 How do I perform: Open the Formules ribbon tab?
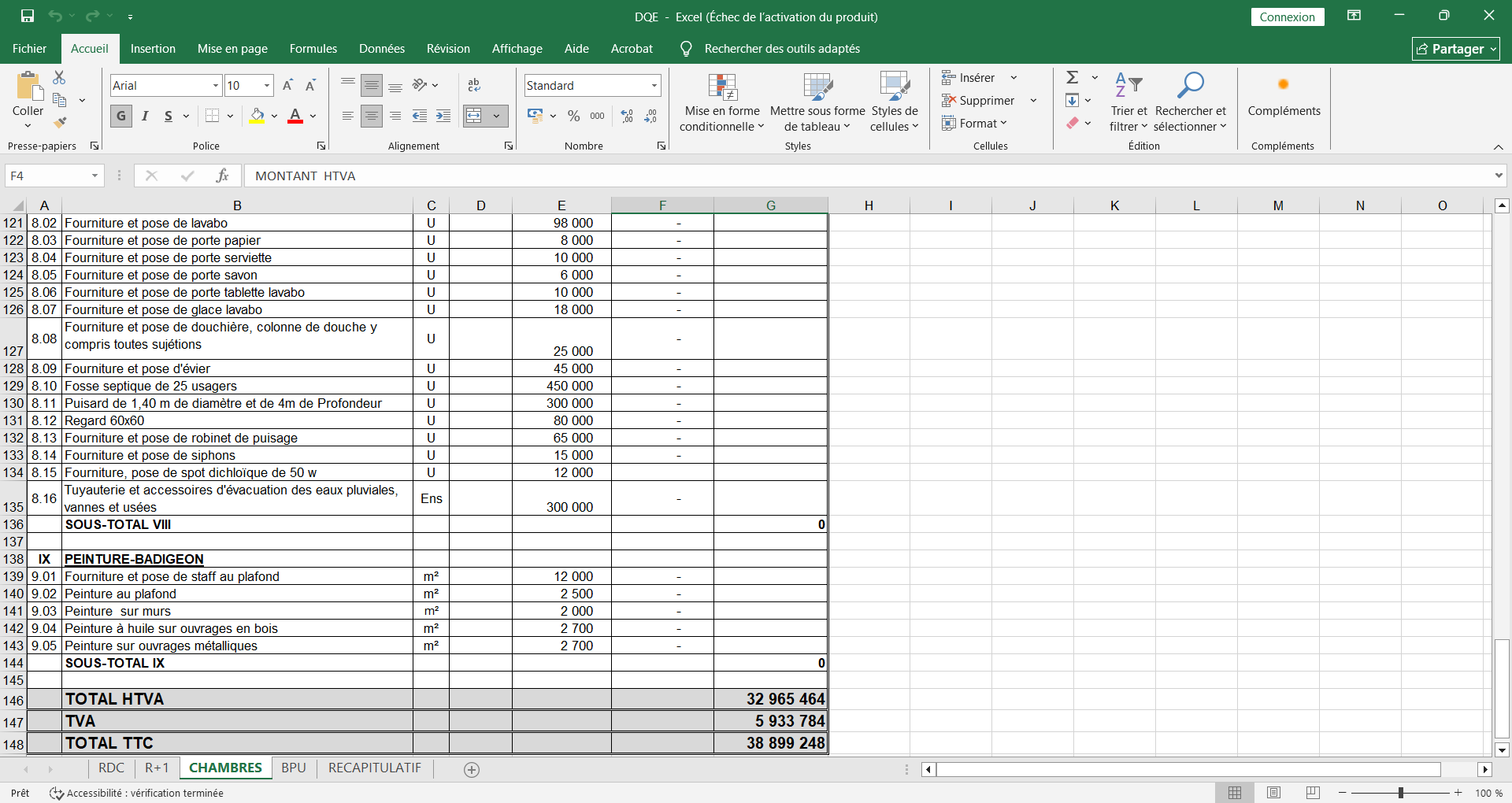click(x=313, y=49)
